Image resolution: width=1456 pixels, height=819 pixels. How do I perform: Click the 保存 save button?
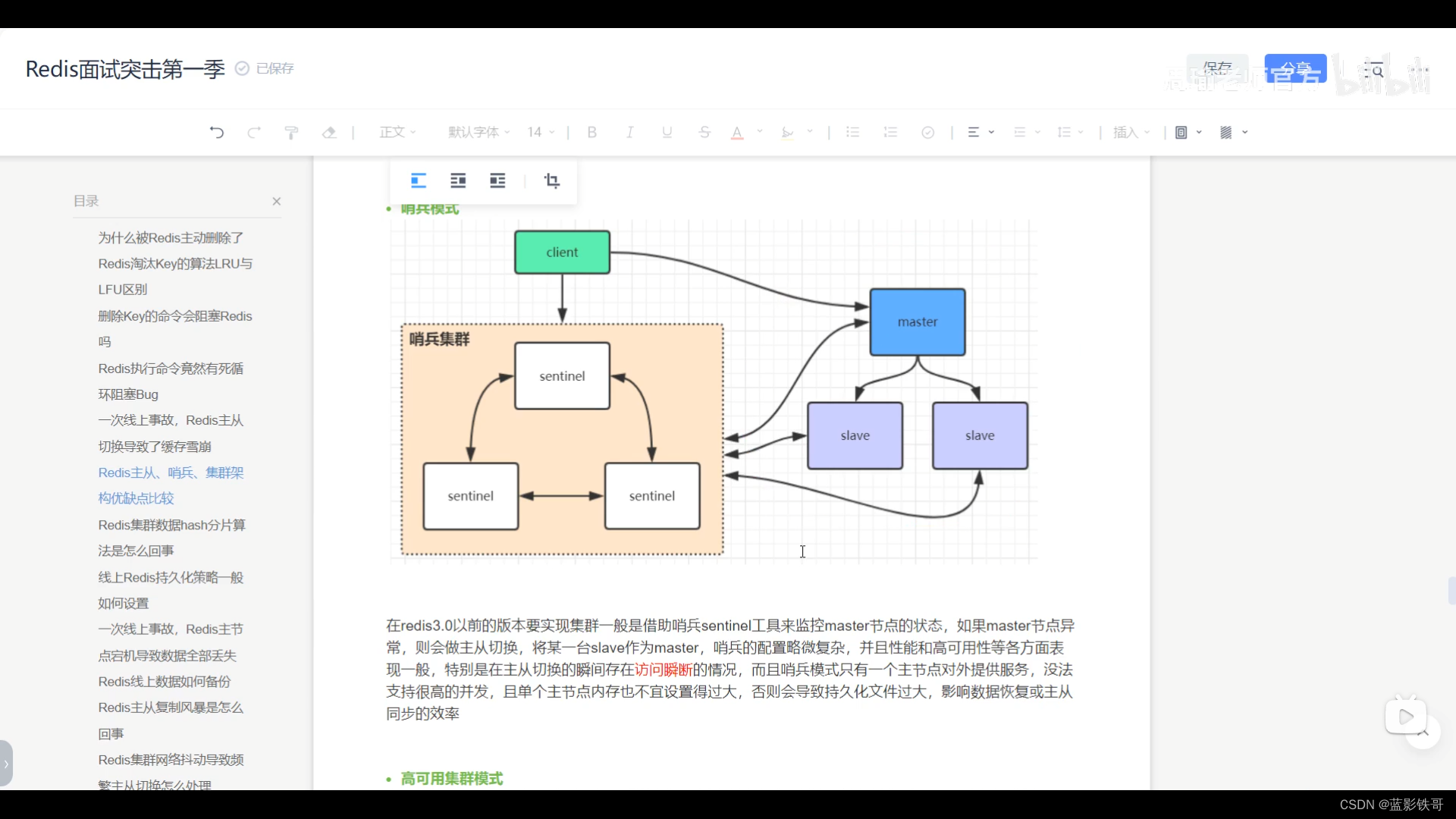1217,69
